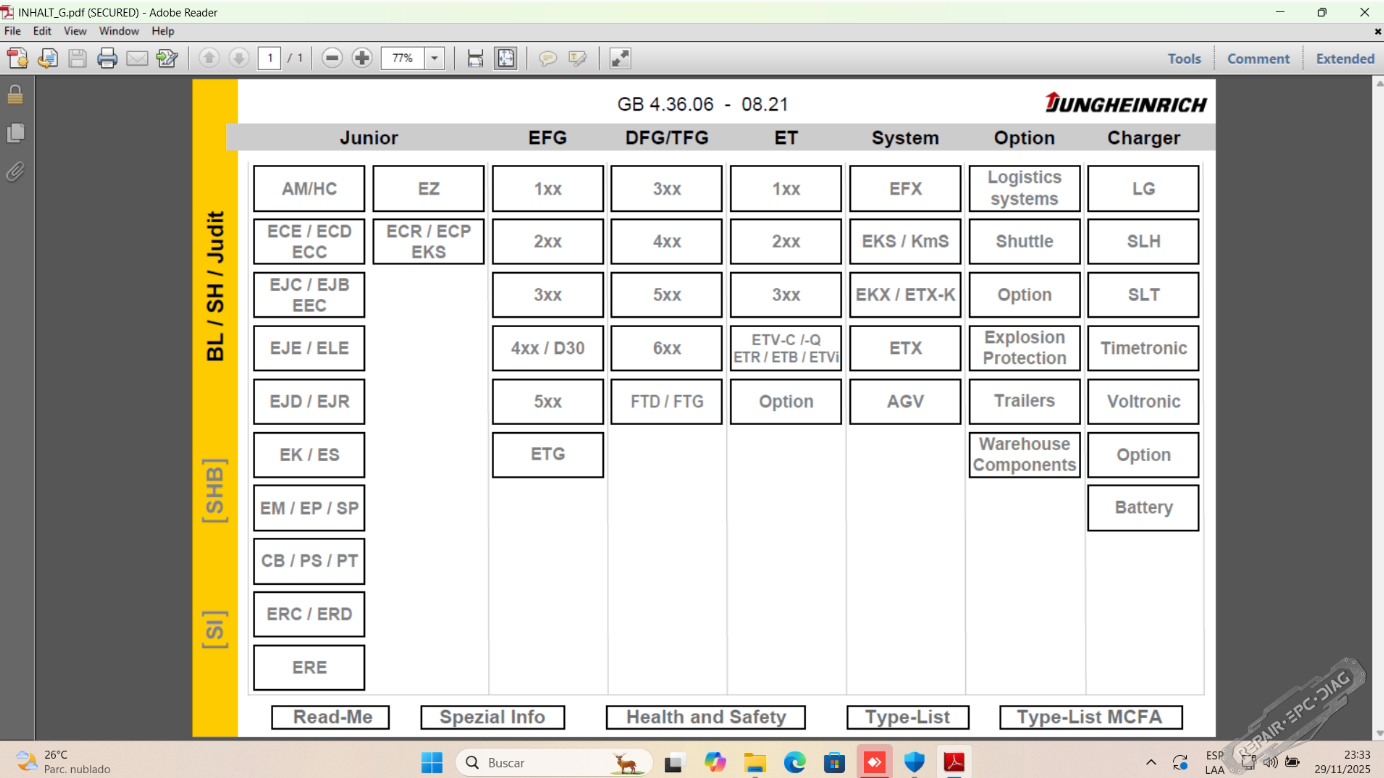Select the fit one full page icon
Image resolution: width=1384 pixels, height=778 pixels.
click(x=506, y=59)
